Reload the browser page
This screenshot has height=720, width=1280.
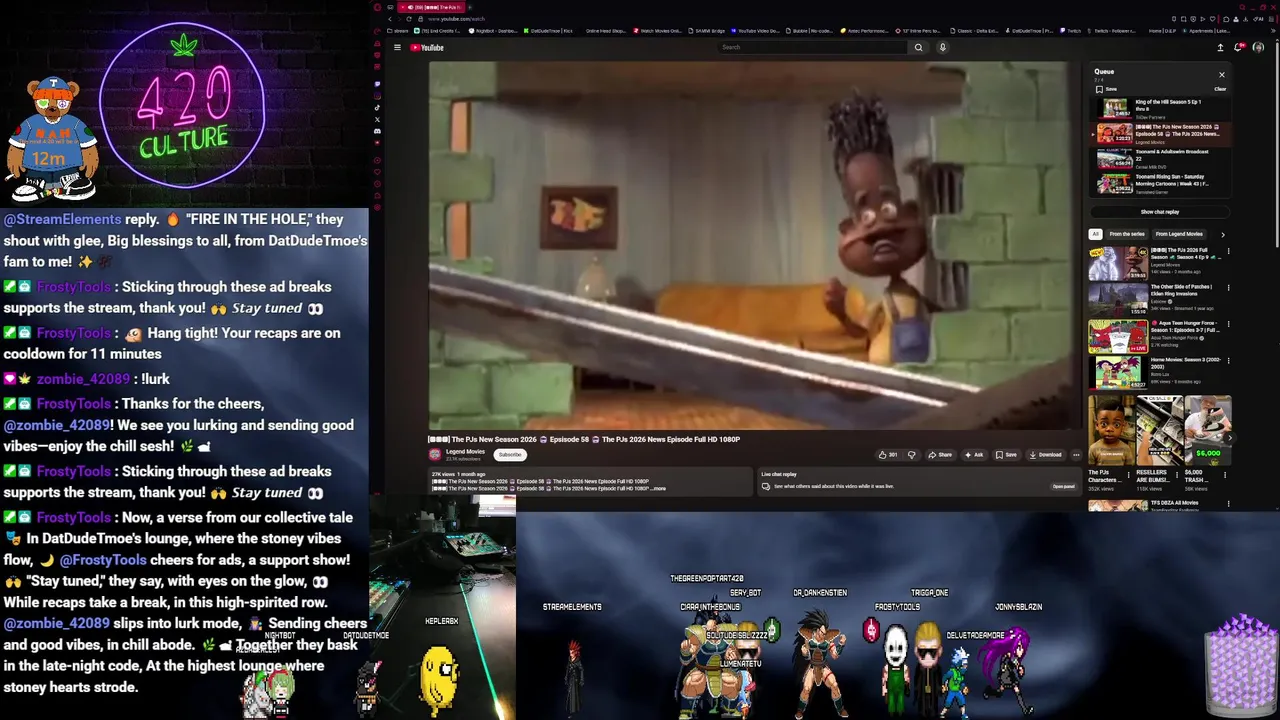pos(411,19)
